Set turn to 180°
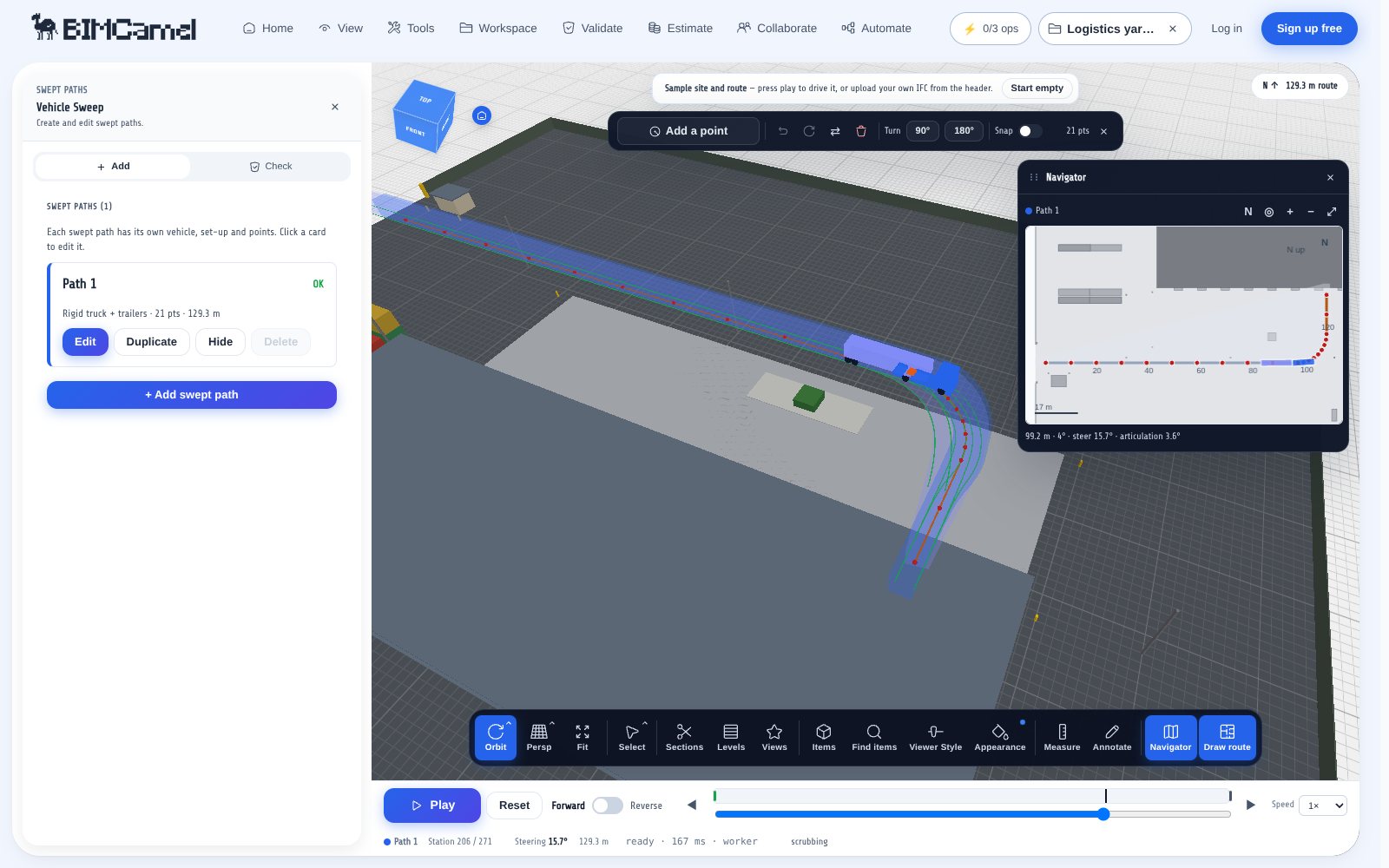The width and height of the screenshot is (1389, 868). pos(964,131)
